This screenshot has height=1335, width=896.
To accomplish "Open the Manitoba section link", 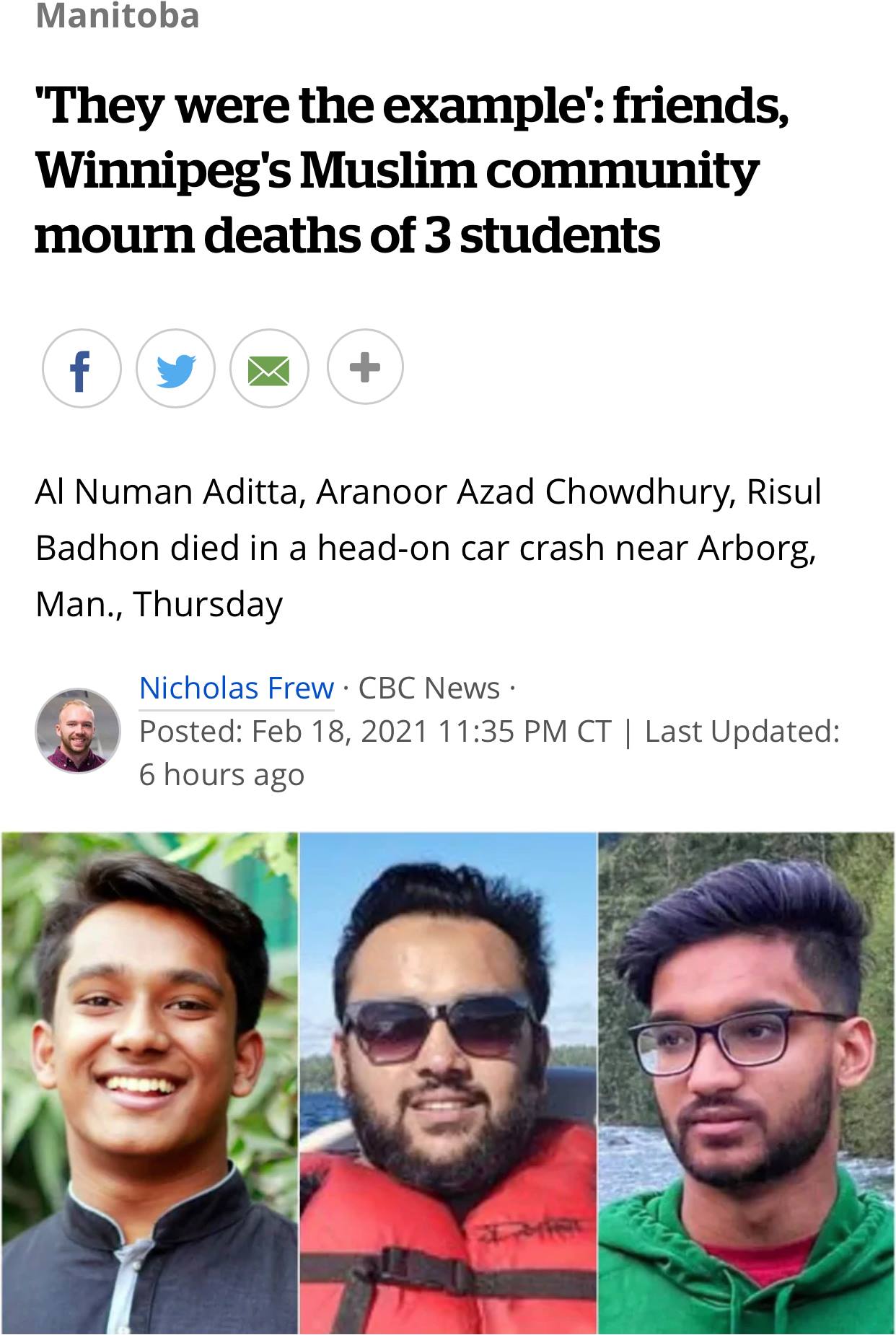I will tap(118, 16).
